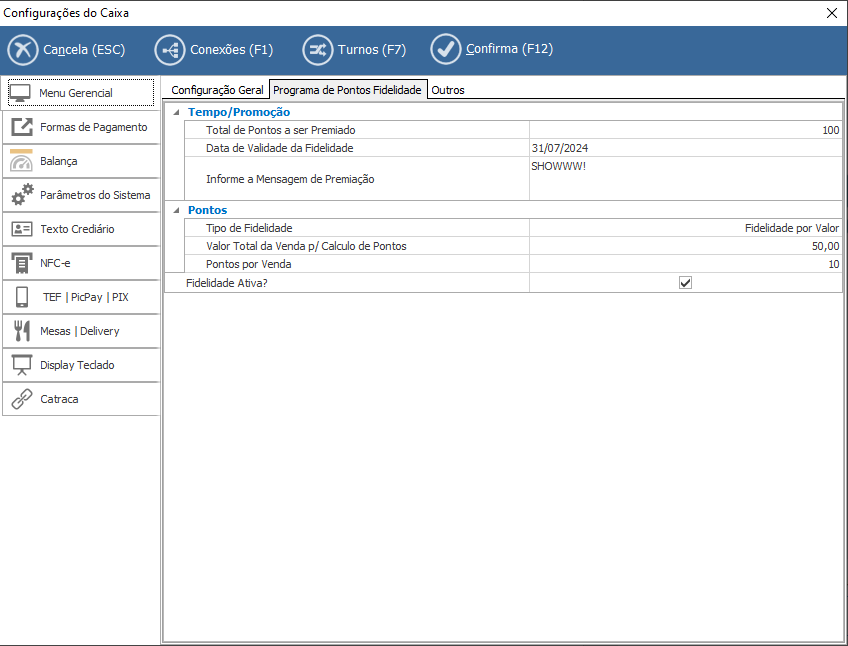Click the Cancela (ESC) X icon
The image size is (848, 646).
23,50
